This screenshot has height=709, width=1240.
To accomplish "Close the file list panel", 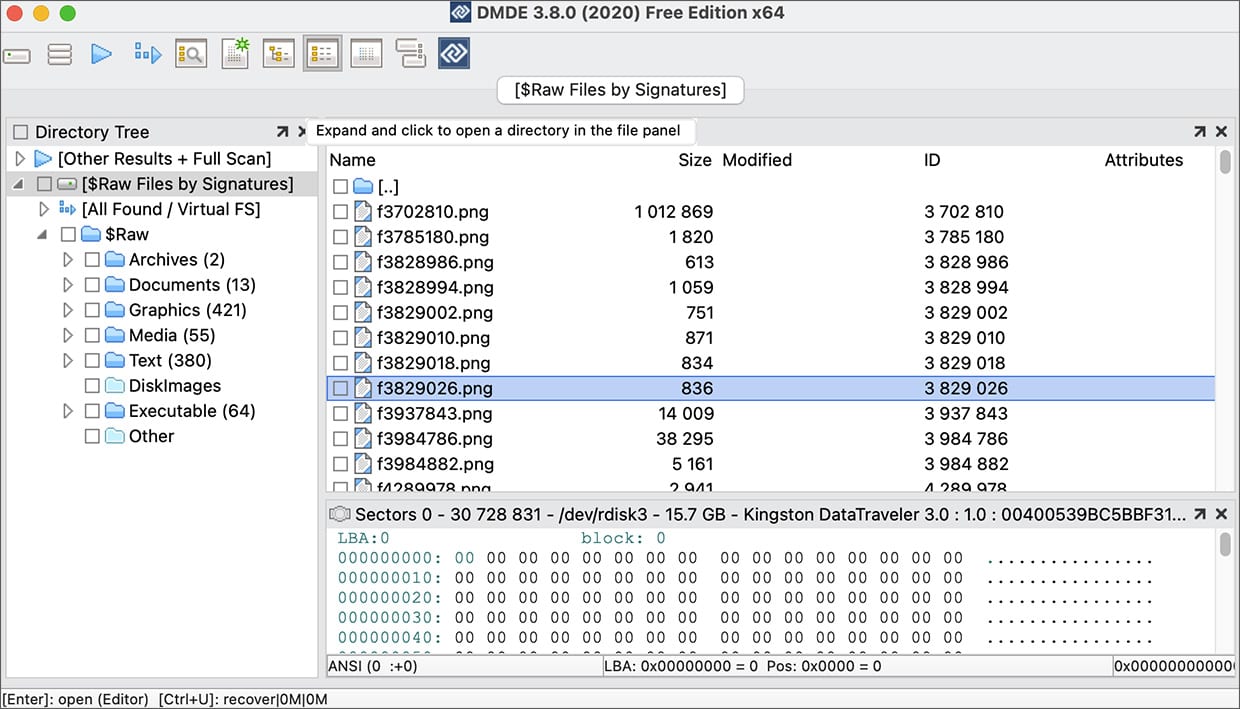I will click(1221, 132).
